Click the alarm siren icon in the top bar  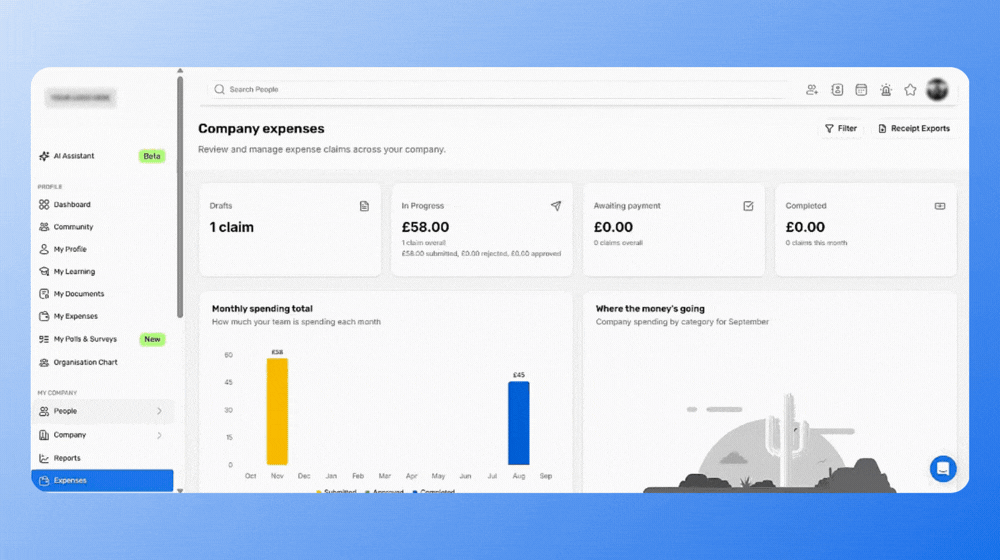point(886,90)
